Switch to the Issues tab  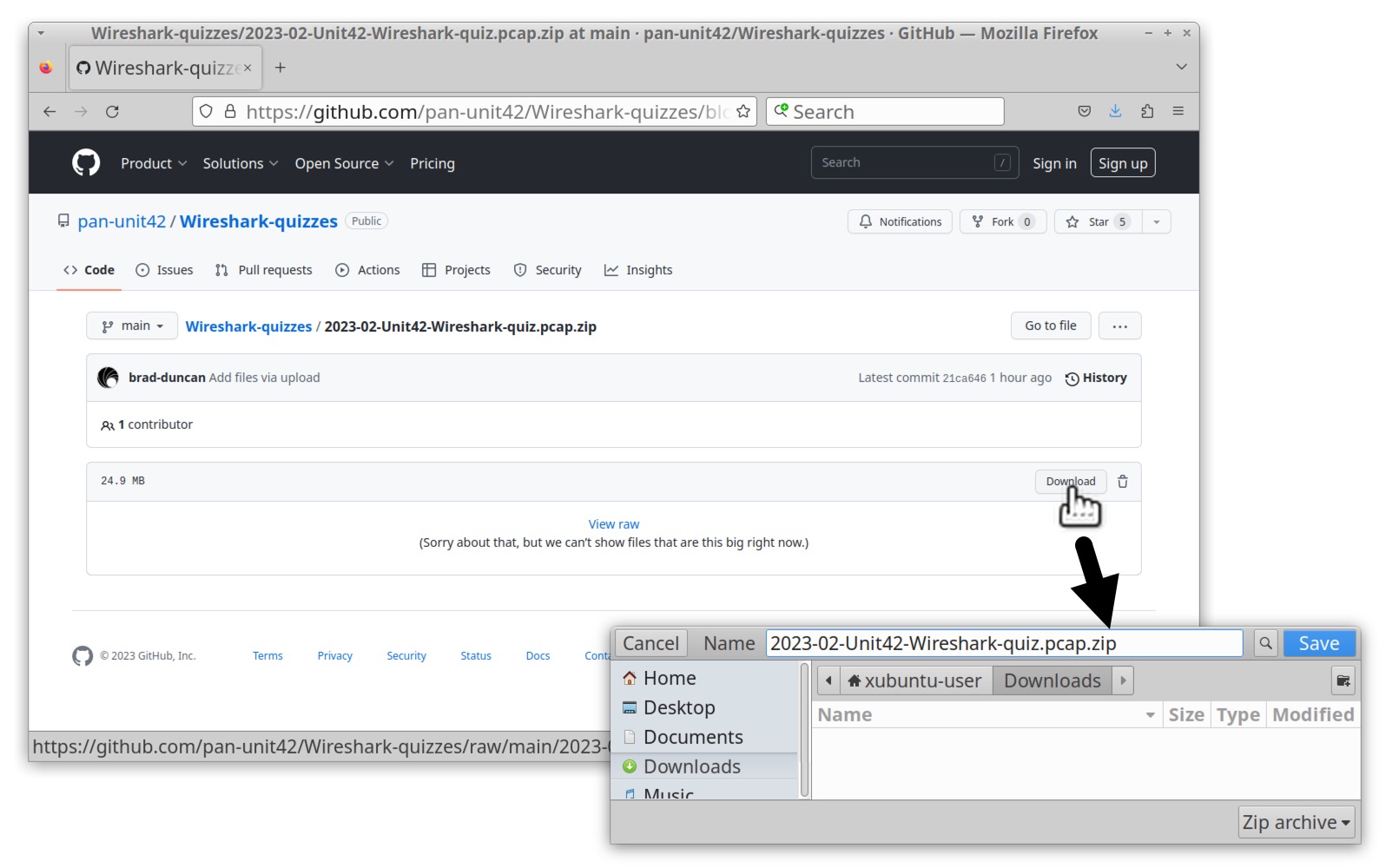pyautogui.click(x=165, y=270)
